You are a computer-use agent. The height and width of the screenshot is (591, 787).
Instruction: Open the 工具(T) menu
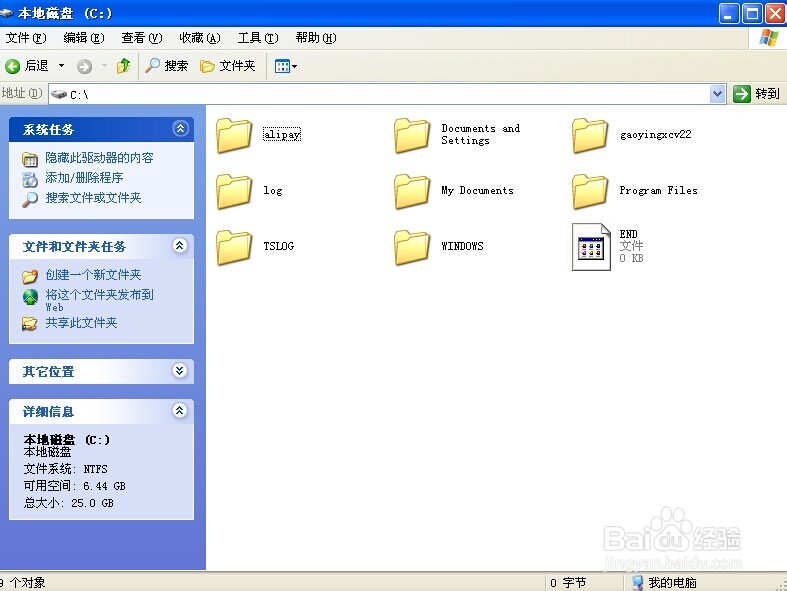tap(258, 38)
